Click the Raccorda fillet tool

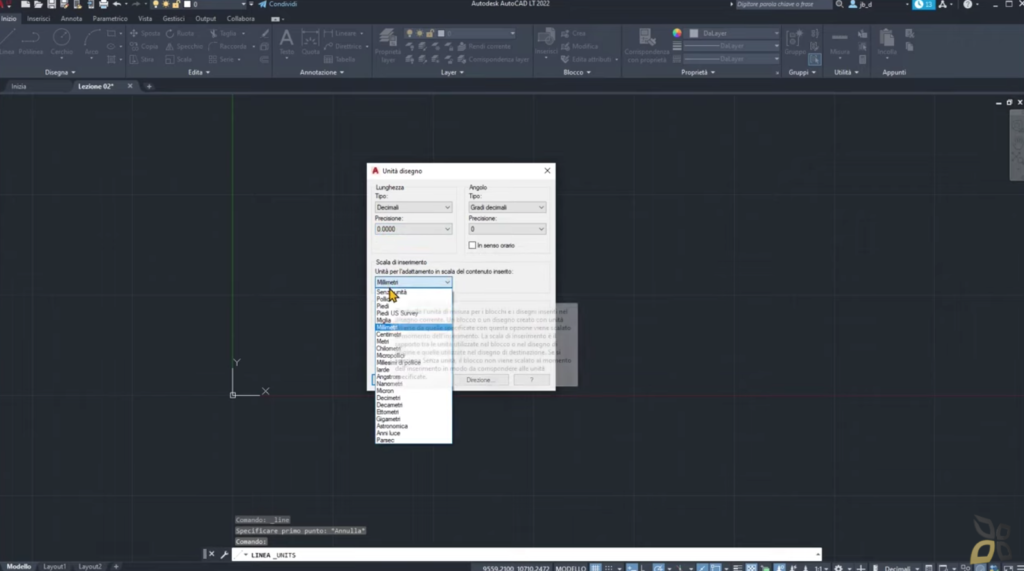pyautogui.click(x=228, y=46)
